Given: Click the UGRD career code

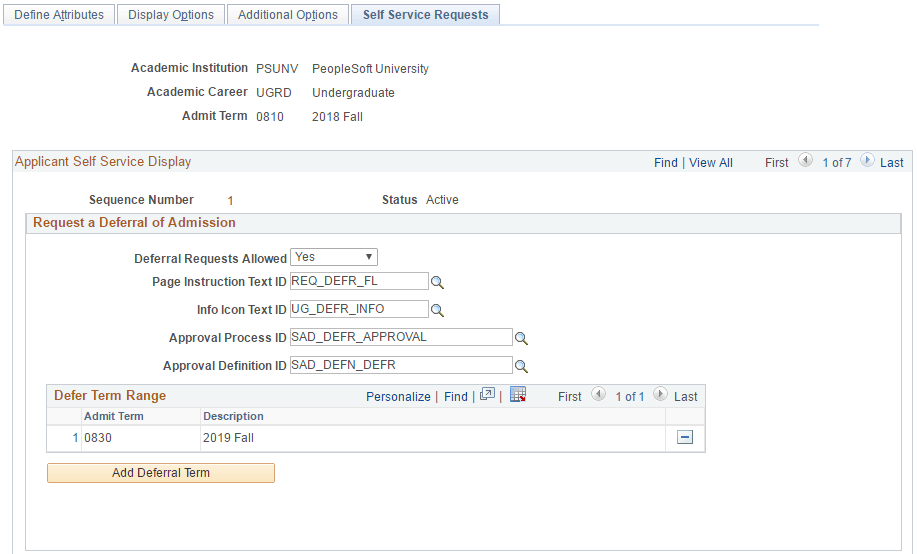Looking at the screenshot, I should tap(274, 92).
